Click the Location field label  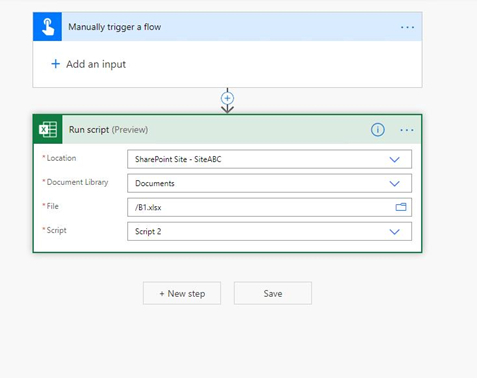pos(61,158)
